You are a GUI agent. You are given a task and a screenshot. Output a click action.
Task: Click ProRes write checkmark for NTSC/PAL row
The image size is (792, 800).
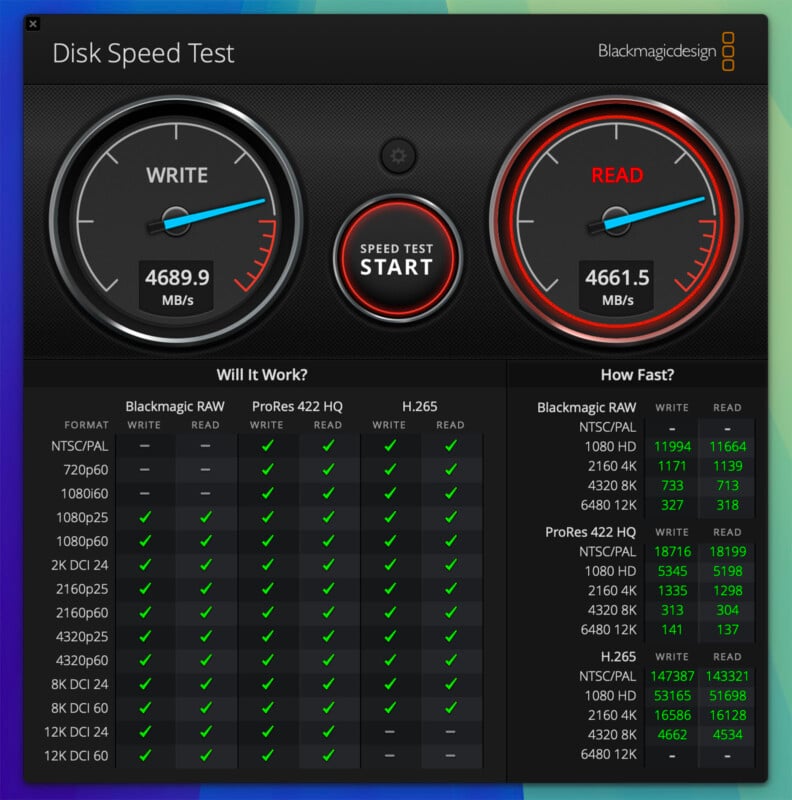[267, 446]
